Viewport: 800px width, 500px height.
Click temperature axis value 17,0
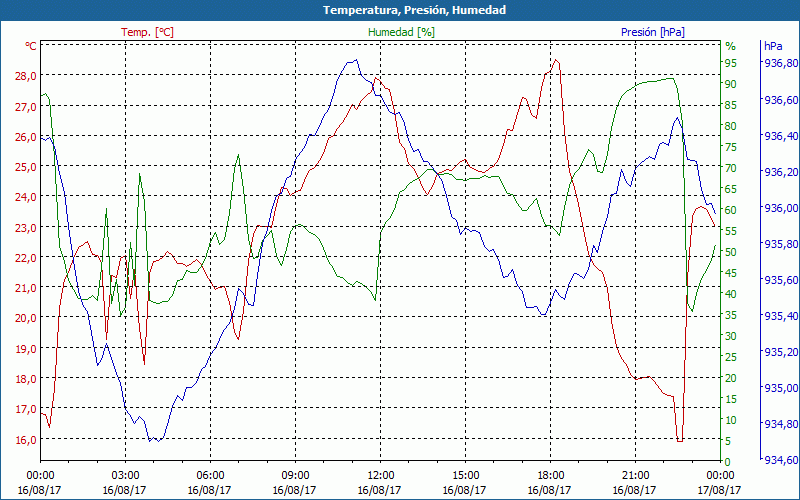[x=26, y=408]
